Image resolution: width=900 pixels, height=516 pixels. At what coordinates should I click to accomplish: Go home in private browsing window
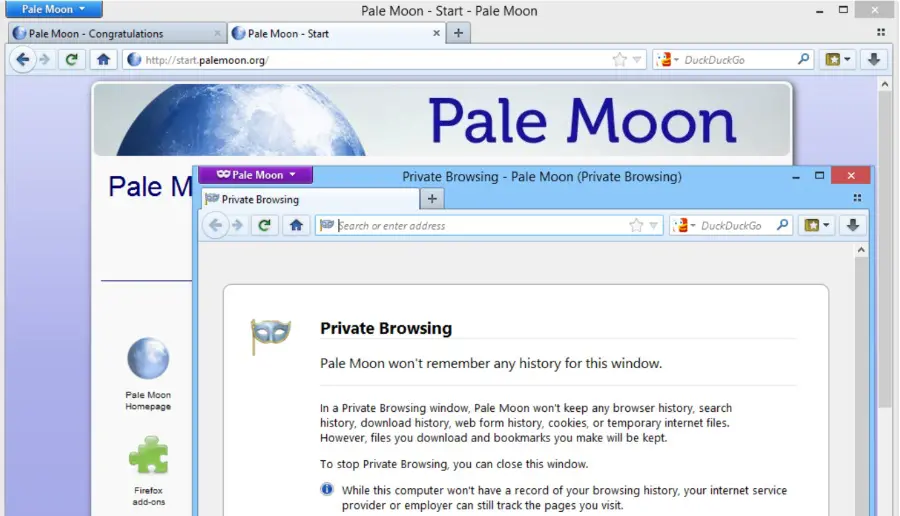pos(296,226)
